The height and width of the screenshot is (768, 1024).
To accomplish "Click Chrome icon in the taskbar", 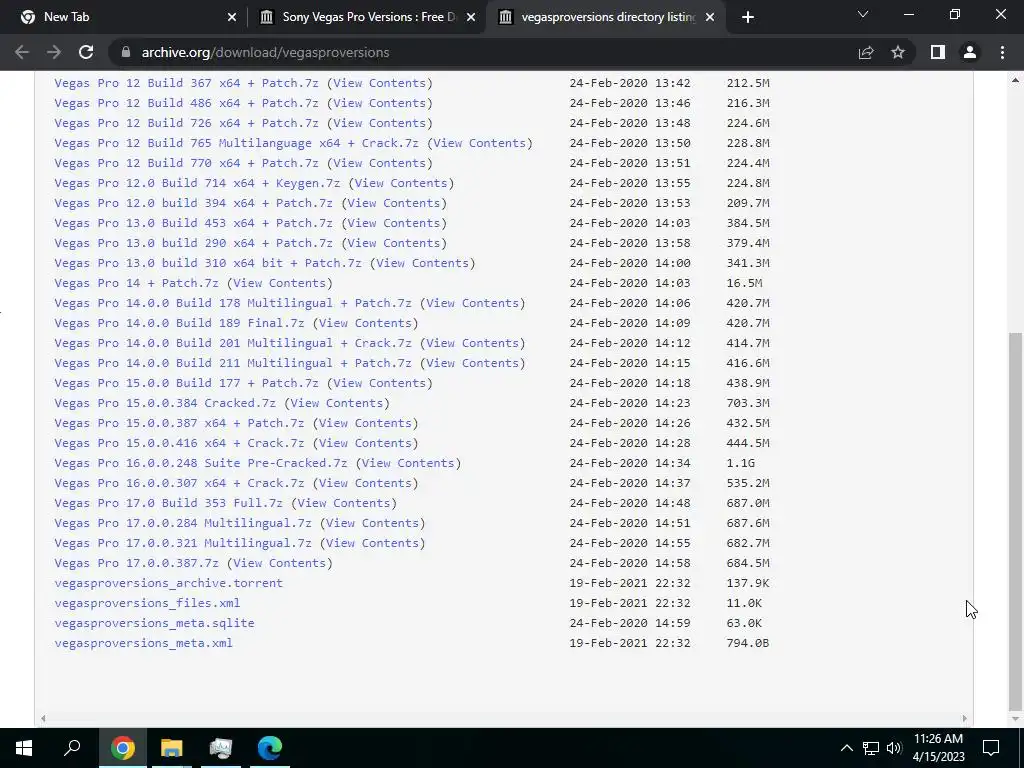I will [x=122, y=748].
